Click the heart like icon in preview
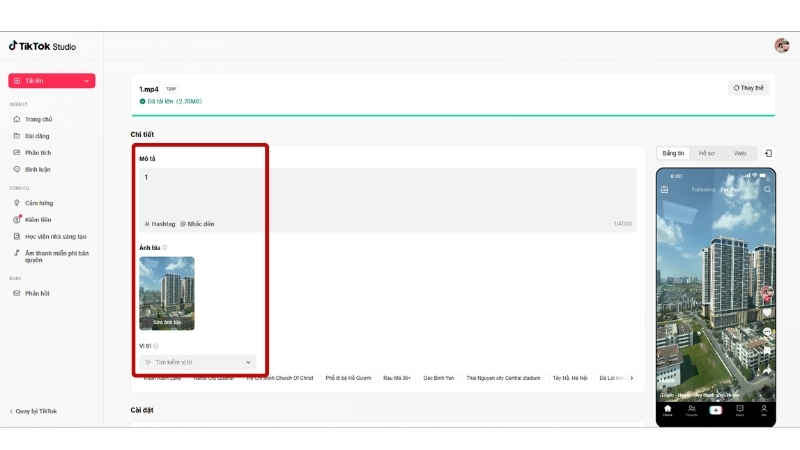Viewport: 800px width, 450px height. pyautogui.click(x=767, y=312)
